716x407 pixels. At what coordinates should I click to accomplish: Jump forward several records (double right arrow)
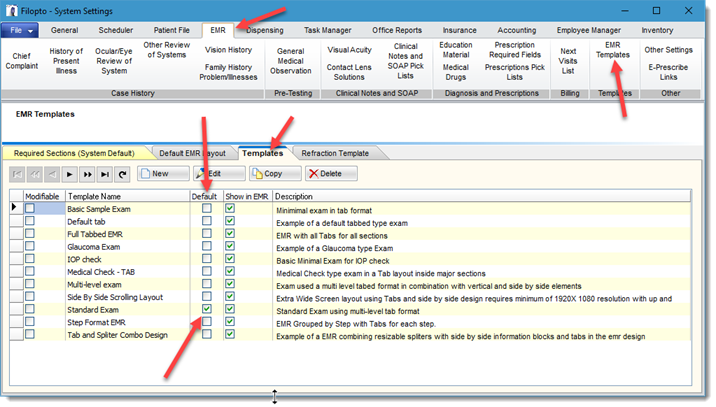[87, 174]
